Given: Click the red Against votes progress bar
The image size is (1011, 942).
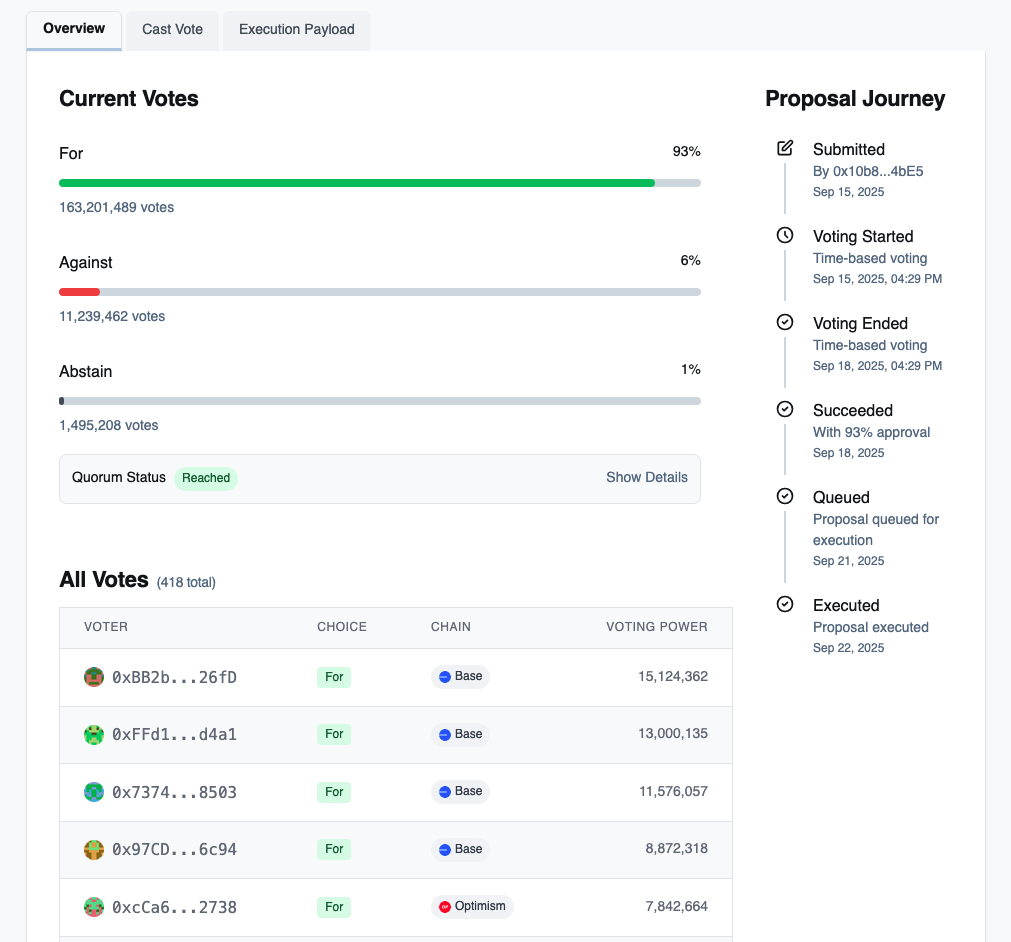Looking at the screenshot, I should point(80,292).
